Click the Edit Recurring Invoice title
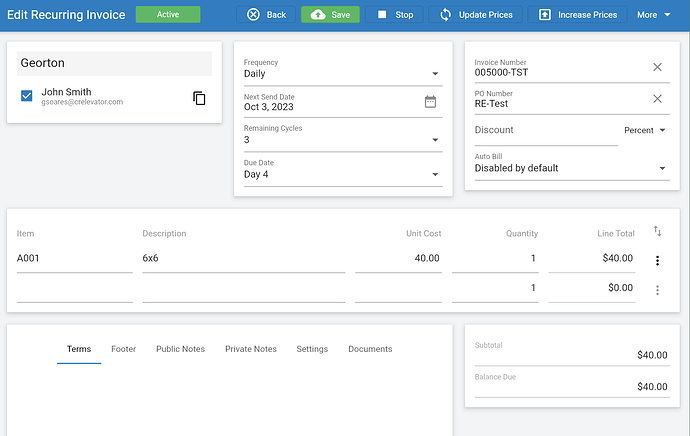The width and height of the screenshot is (690, 436). [66, 15]
